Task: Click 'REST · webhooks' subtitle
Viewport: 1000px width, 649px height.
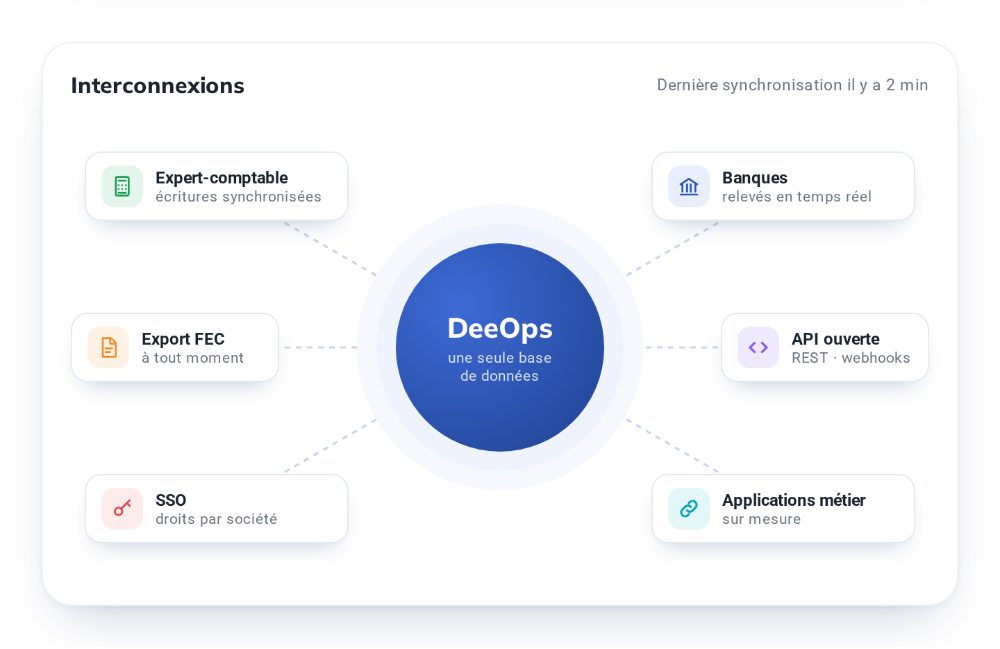Action: click(851, 358)
